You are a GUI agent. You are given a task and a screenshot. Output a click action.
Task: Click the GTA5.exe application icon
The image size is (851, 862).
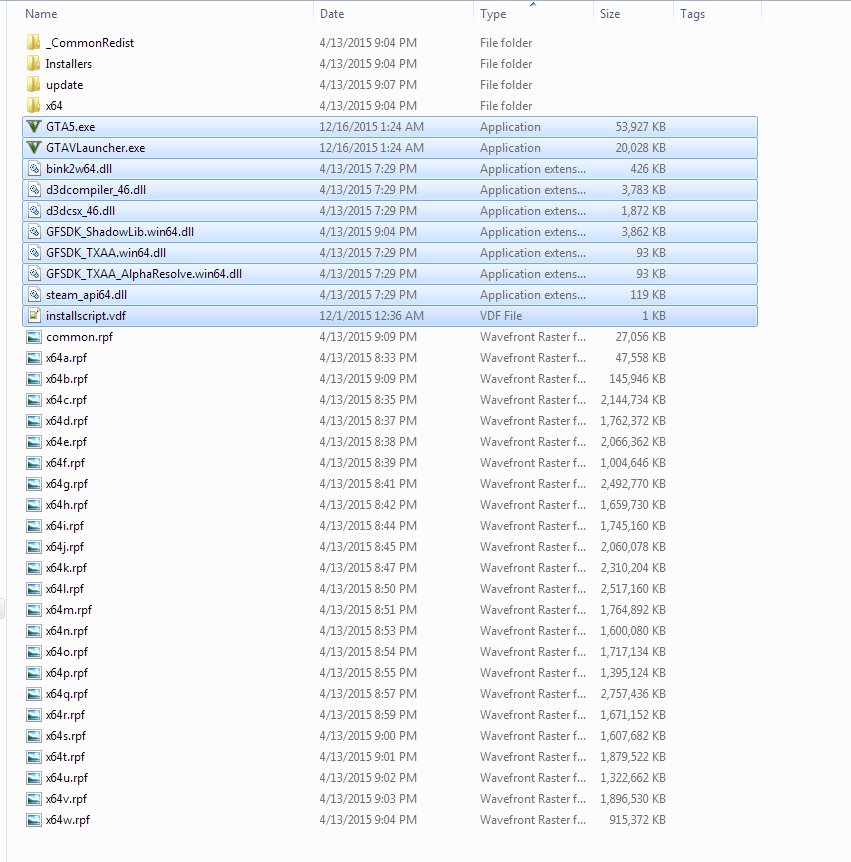click(34, 127)
